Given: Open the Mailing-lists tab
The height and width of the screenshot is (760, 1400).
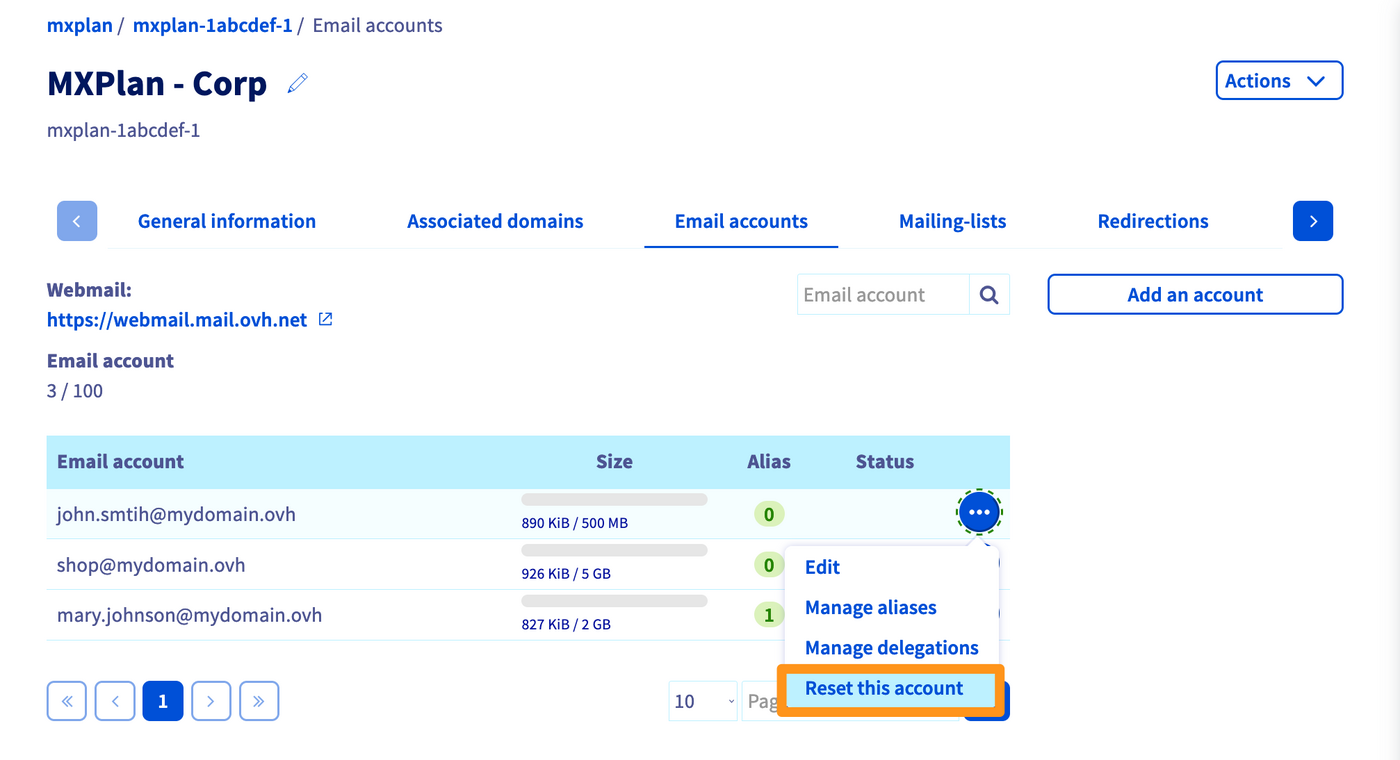Looking at the screenshot, I should point(952,221).
